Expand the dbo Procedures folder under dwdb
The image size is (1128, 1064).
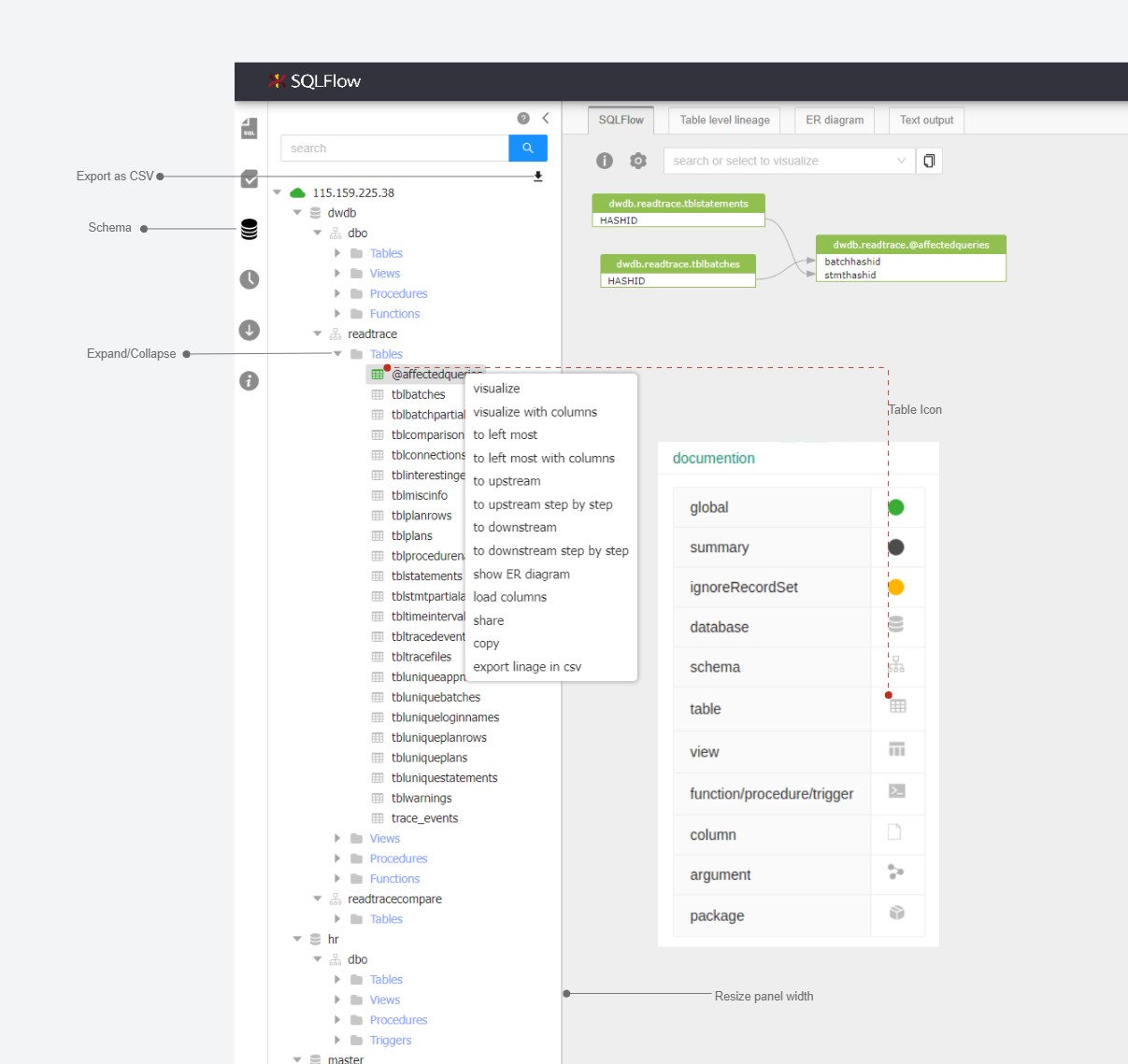337,293
